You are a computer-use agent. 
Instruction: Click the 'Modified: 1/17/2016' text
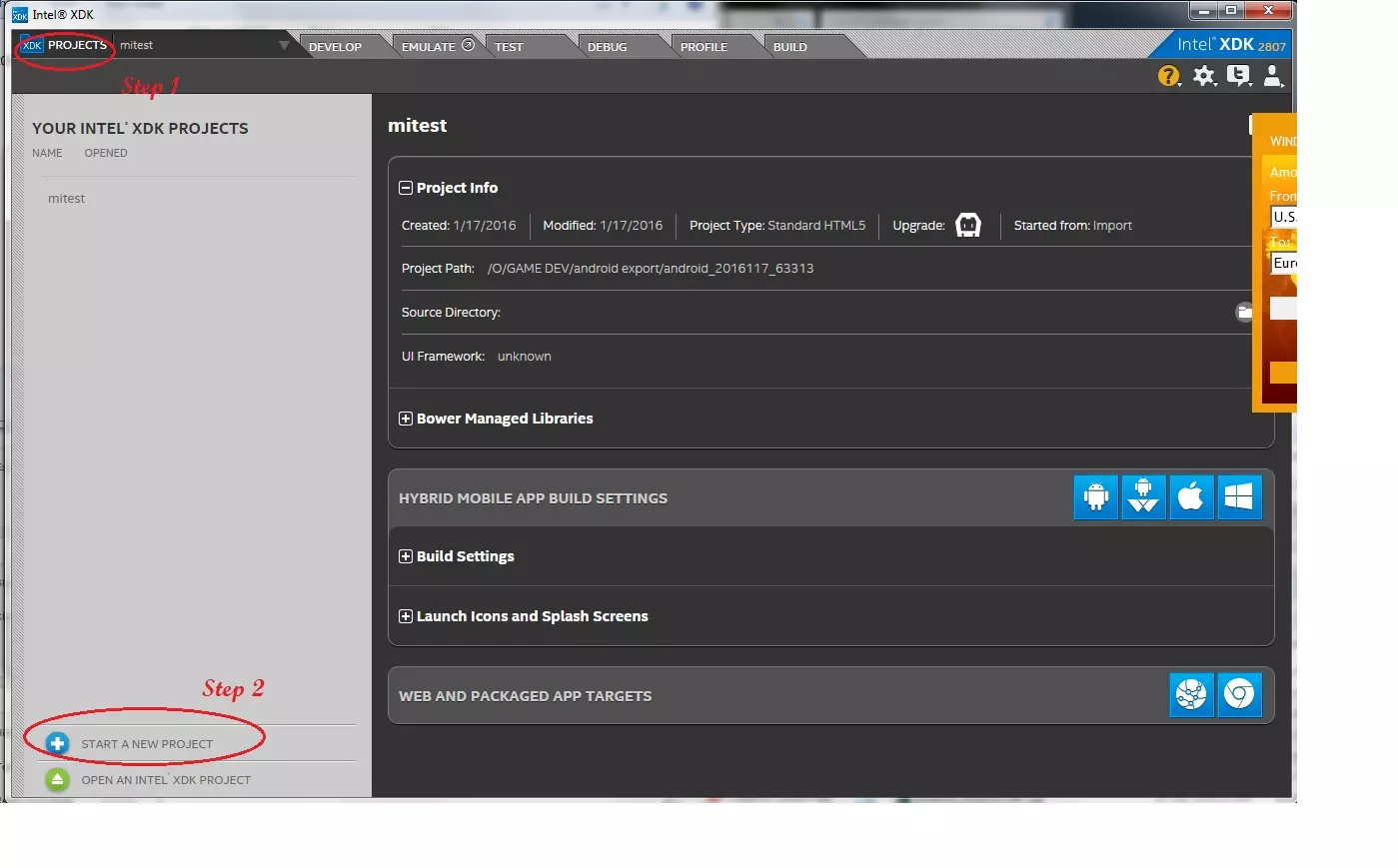click(x=603, y=226)
